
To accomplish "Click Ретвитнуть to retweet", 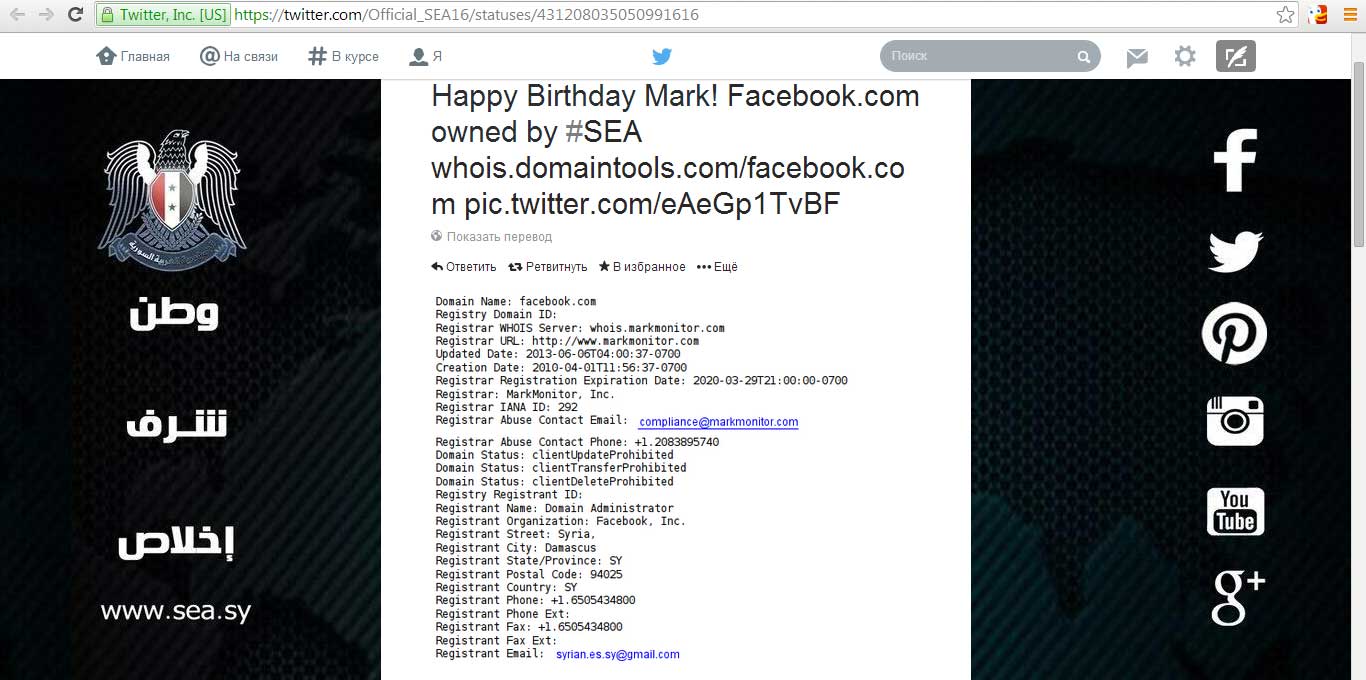I will point(548,267).
